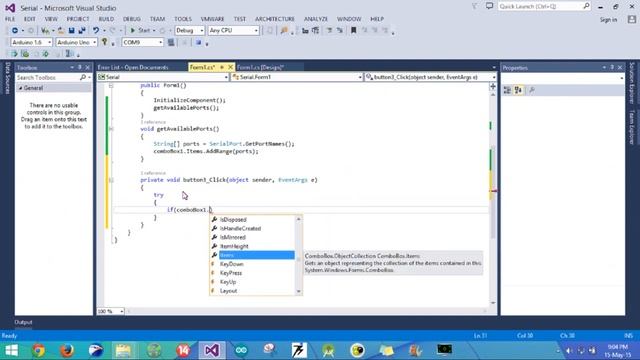Screen dimensions: 640x360
Task: Open the Arduino IDE taskbar icon
Action: click(x=241, y=350)
